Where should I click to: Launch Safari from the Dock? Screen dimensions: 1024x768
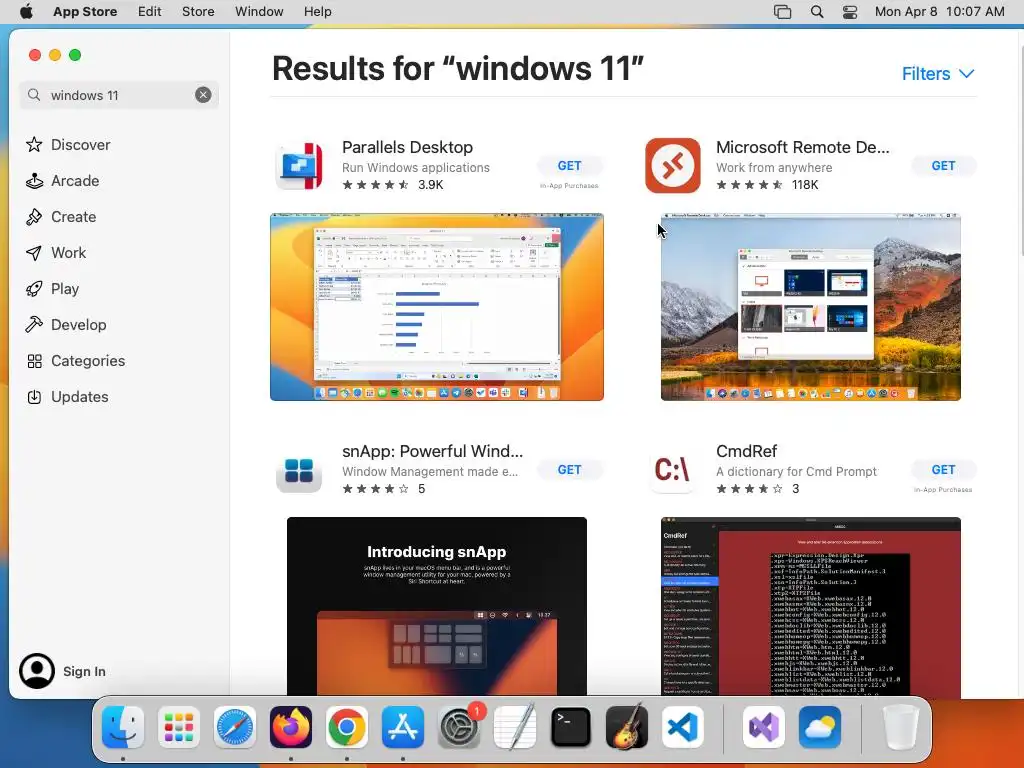click(234, 727)
